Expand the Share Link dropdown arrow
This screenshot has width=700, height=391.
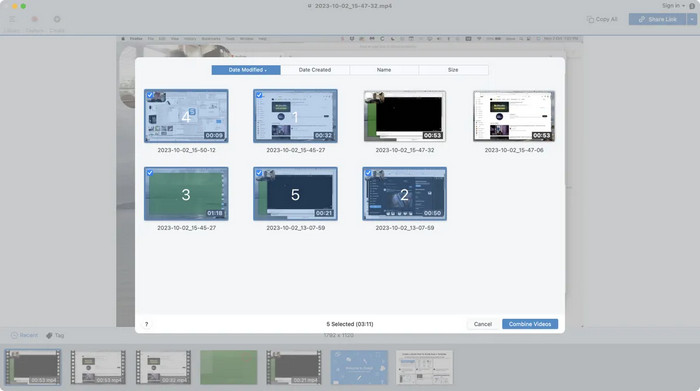pos(692,19)
